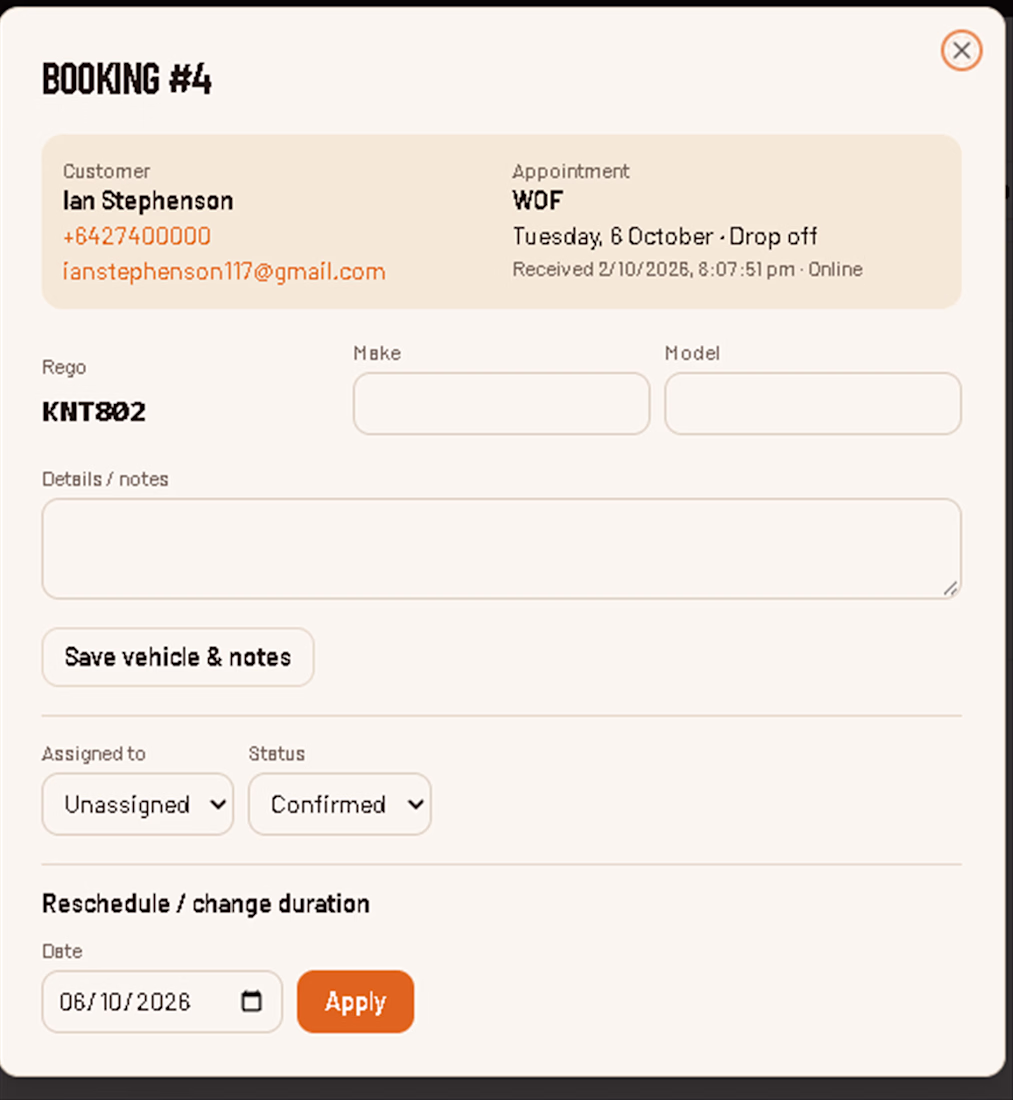This screenshot has width=1013, height=1100.
Task: Click the Tuesday, 6 October Drop off text
Action: click(x=664, y=236)
